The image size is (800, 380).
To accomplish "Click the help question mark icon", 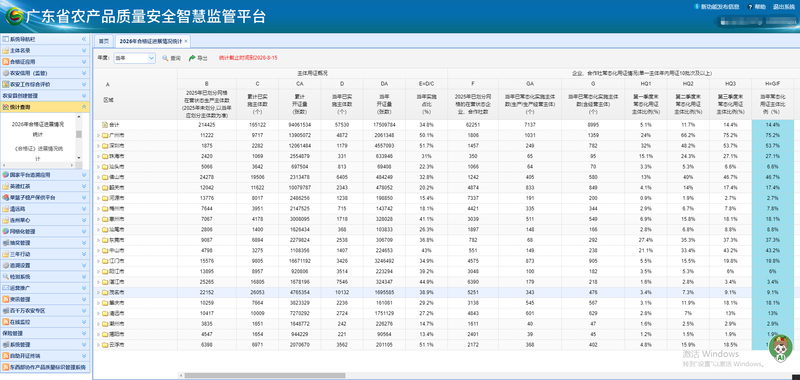I will (750, 7).
